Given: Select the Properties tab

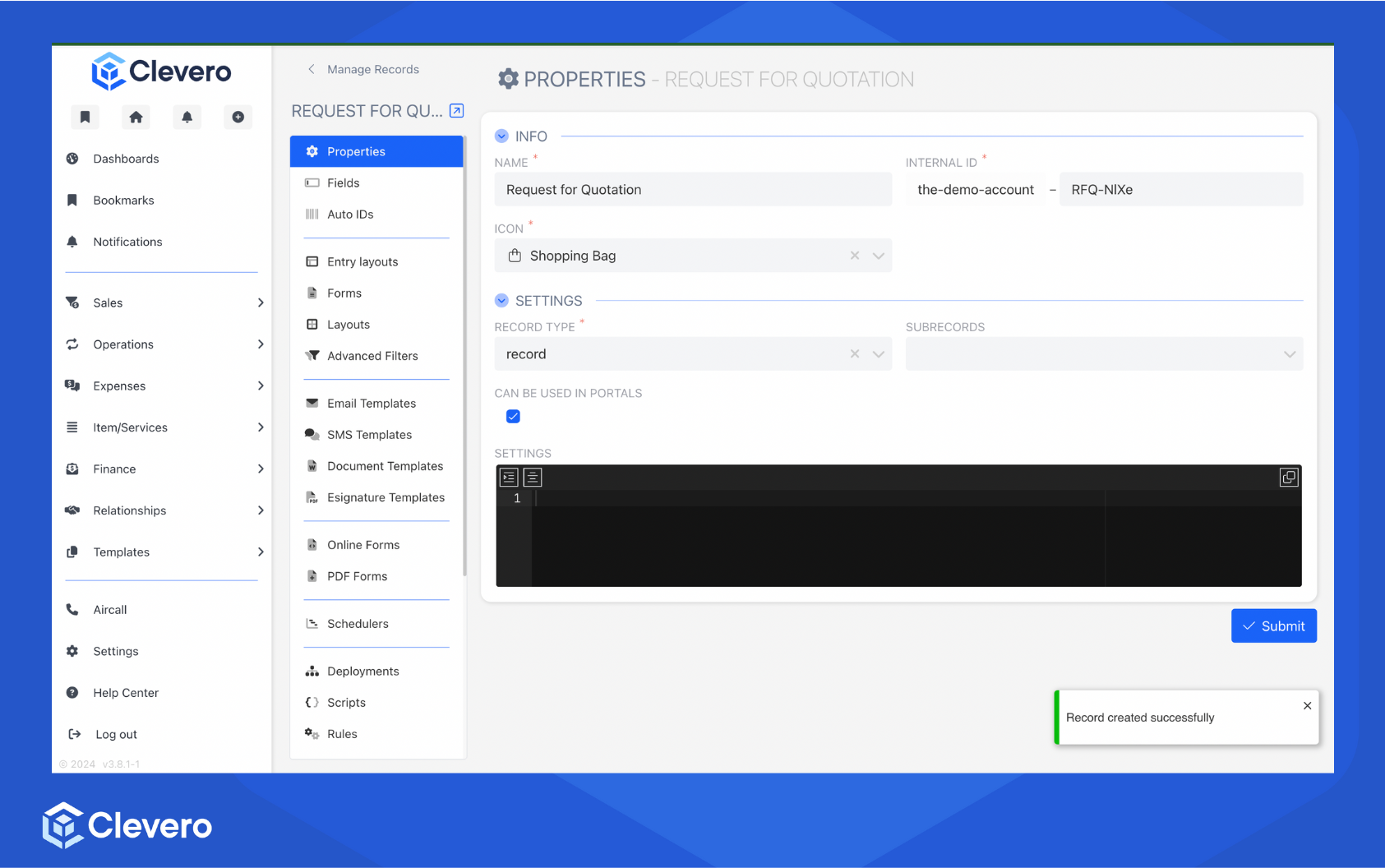Looking at the screenshot, I should pos(376,151).
